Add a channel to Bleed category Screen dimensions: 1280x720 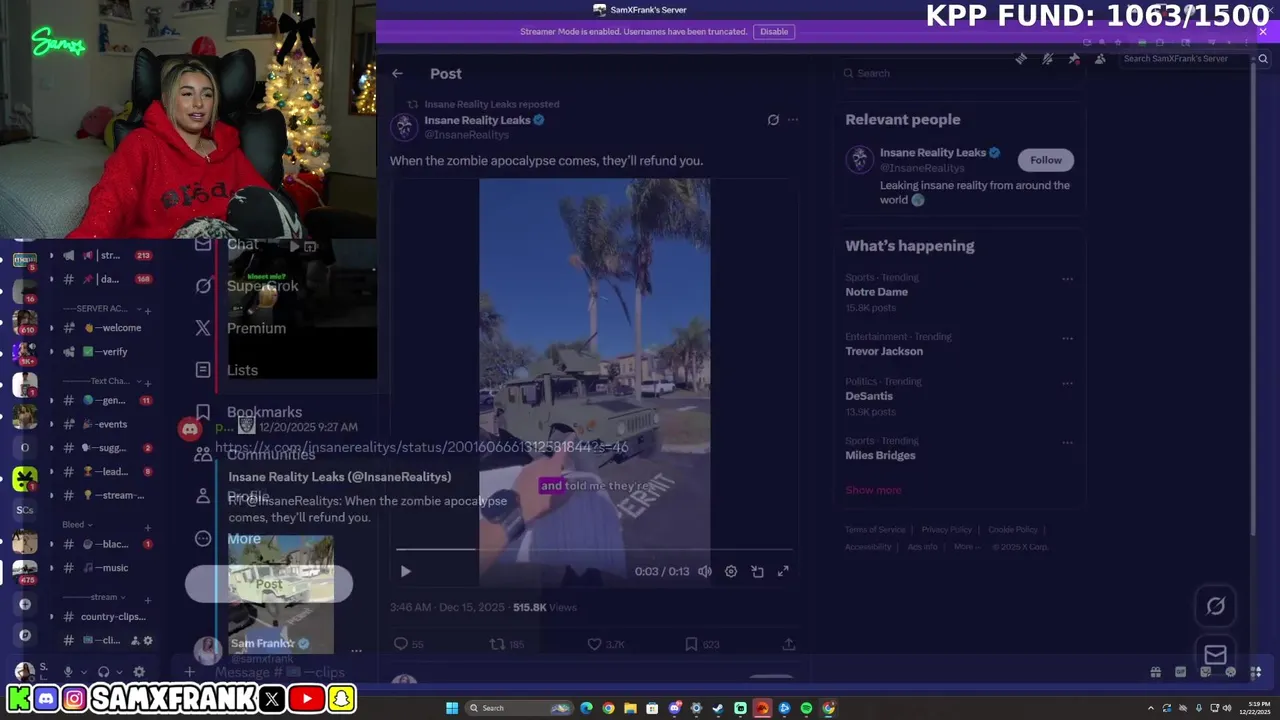(x=148, y=527)
